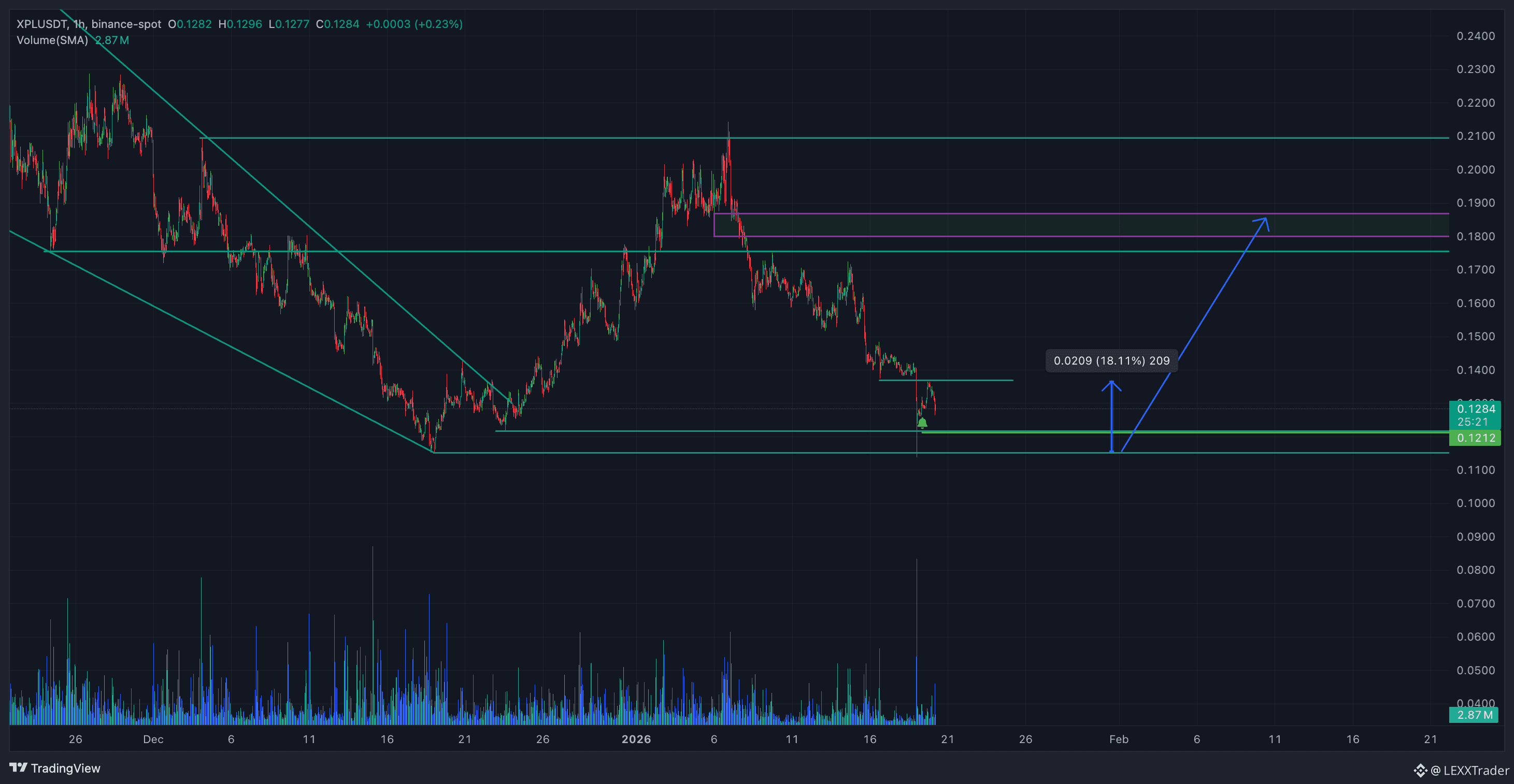Click the 0.1100 price axis label
Viewport: 1514px width, 784px height.
1475,470
